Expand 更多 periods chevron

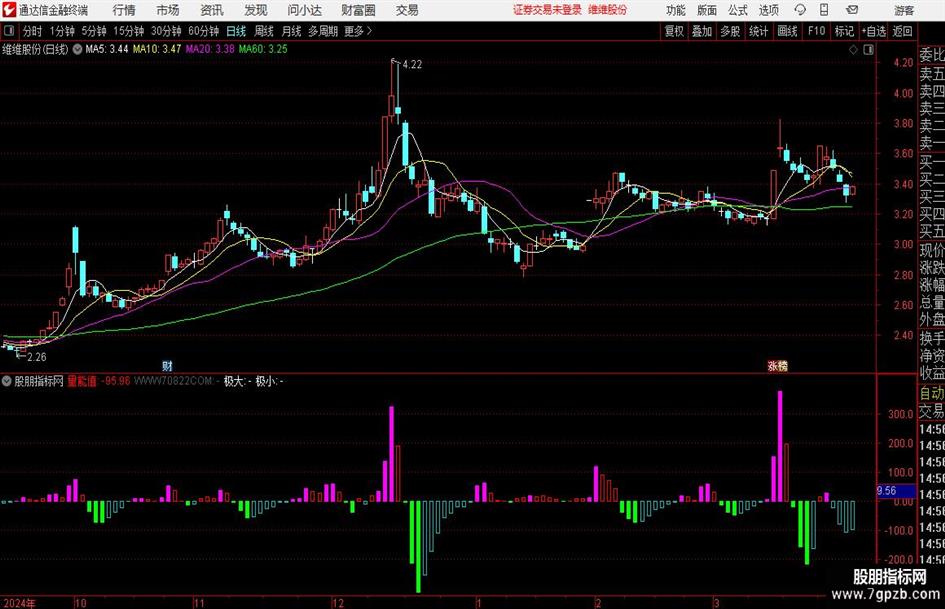pos(369,31)
